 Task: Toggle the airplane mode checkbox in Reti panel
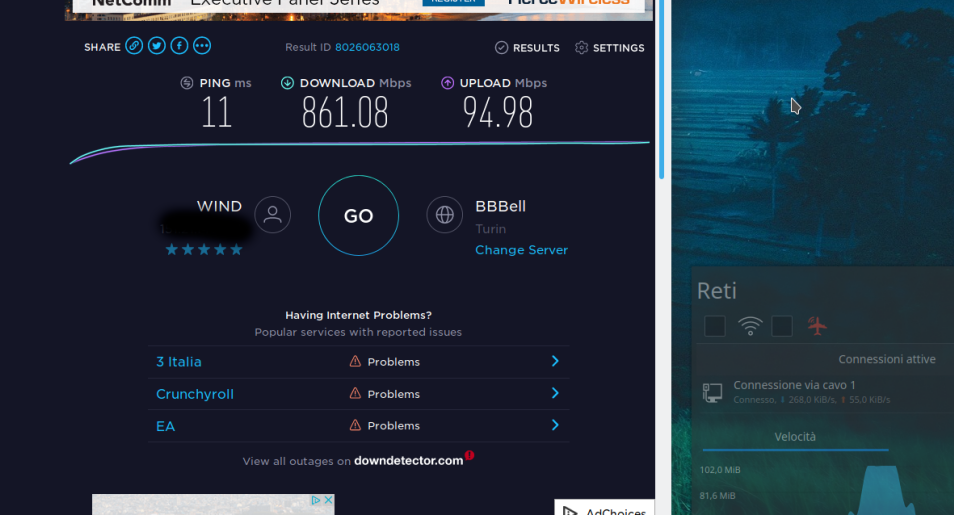coord(782,326)
